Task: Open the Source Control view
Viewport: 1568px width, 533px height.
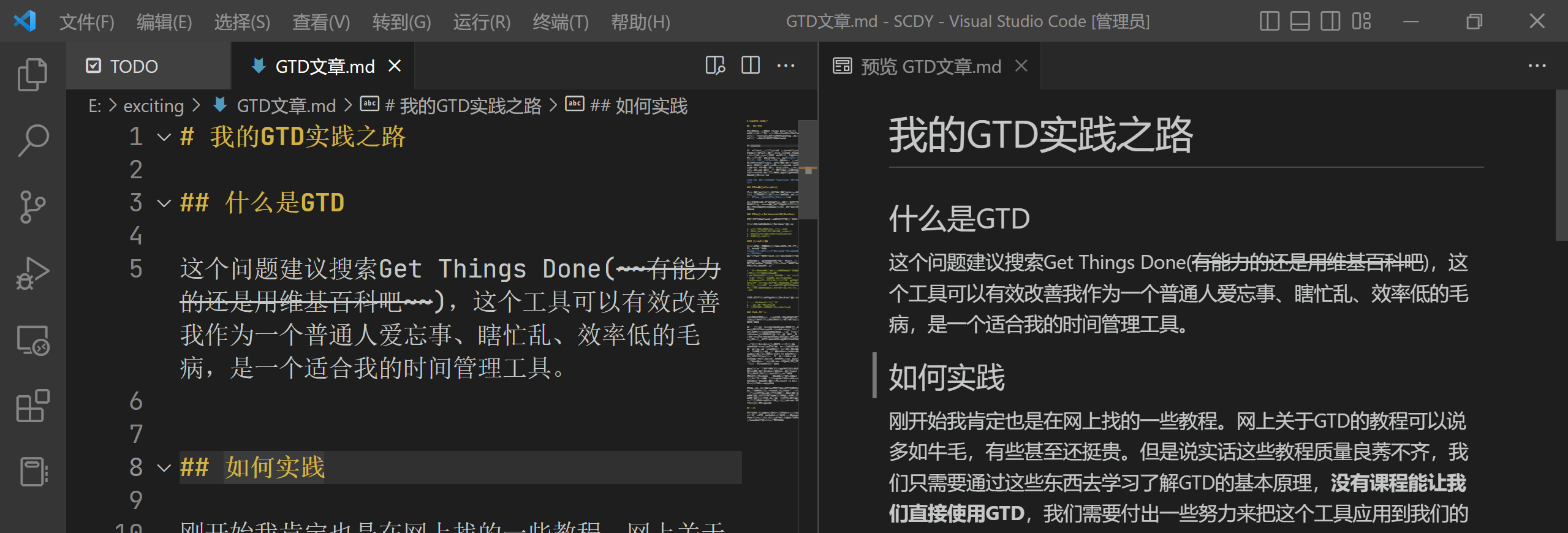Action: [x=32, y=206]
